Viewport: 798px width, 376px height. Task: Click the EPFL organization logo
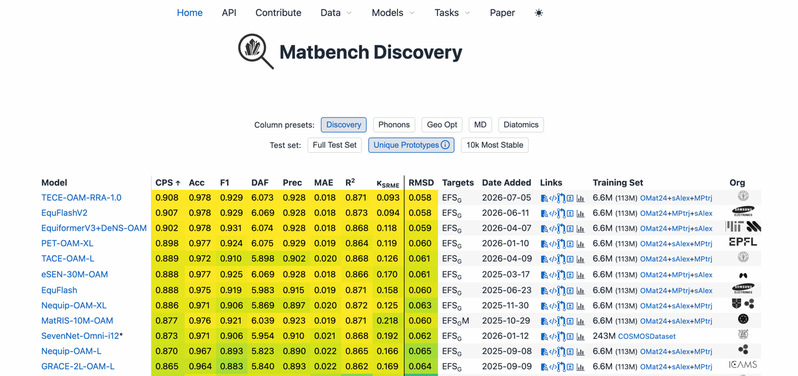coord(743,242)
